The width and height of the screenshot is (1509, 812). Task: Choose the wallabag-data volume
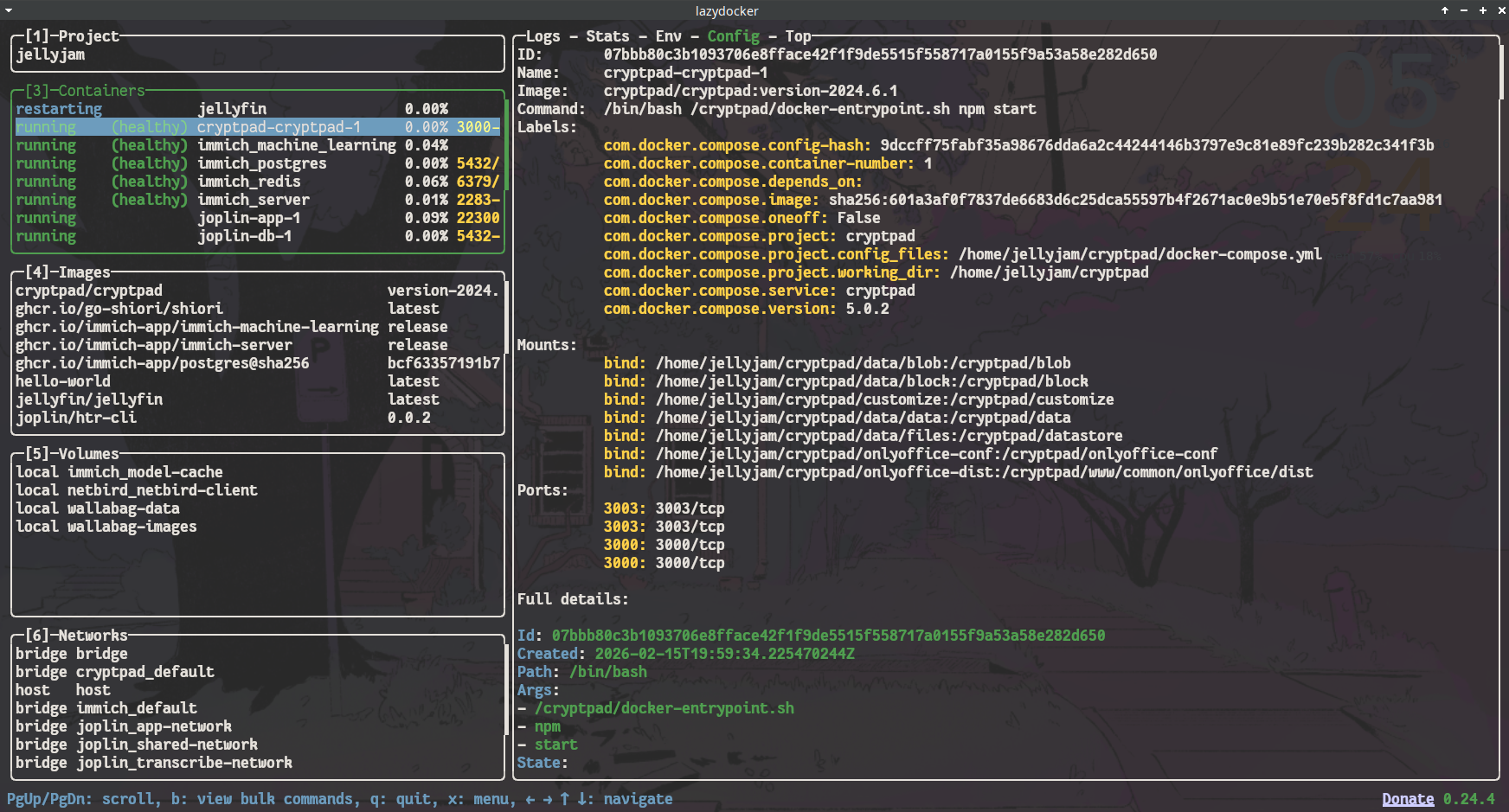tap(258, 508)
